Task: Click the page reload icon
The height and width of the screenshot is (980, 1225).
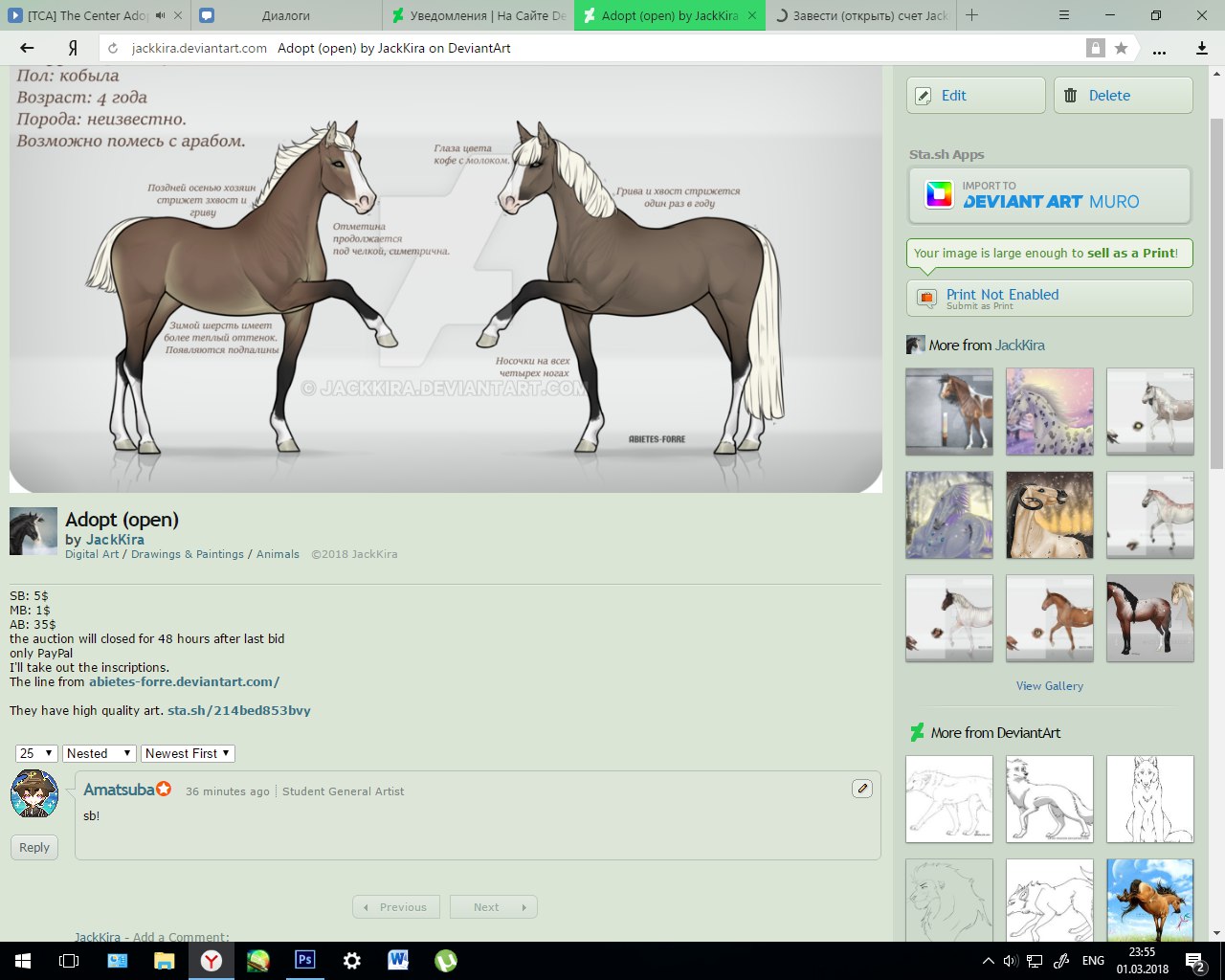Action: coord(113,48)
